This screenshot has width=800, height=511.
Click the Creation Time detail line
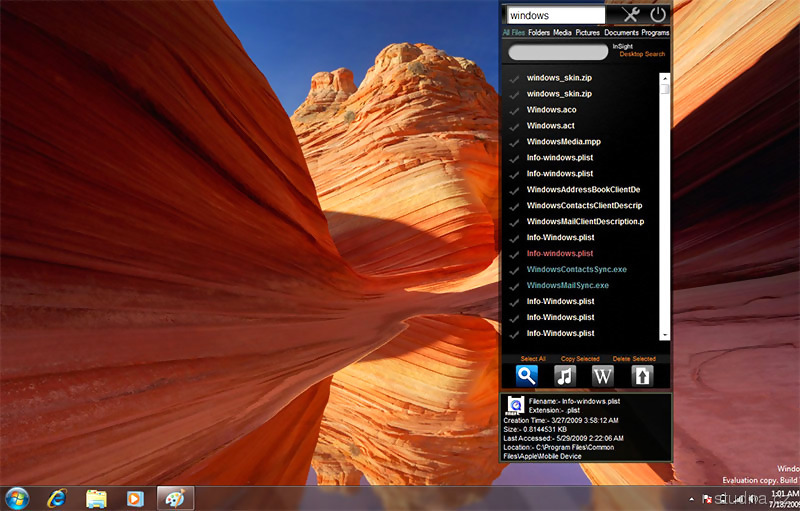click(561, 421)
